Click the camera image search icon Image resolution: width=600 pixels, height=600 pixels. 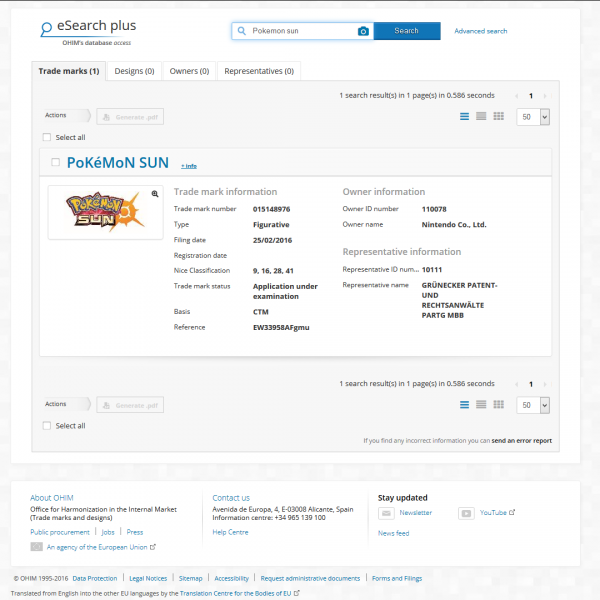(363, 31)
